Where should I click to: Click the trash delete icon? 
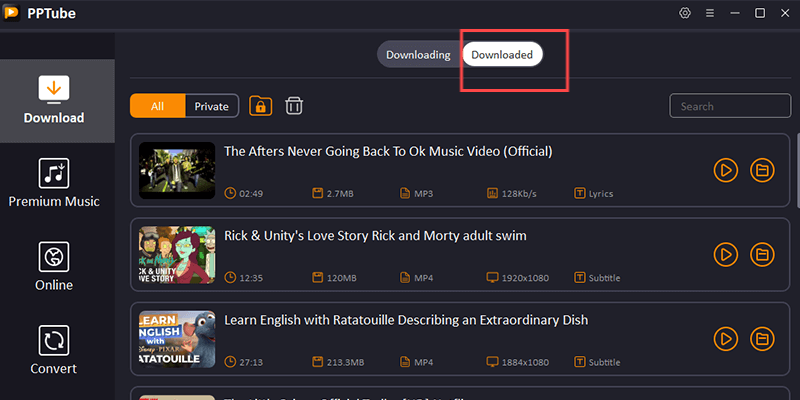(294, 106)
